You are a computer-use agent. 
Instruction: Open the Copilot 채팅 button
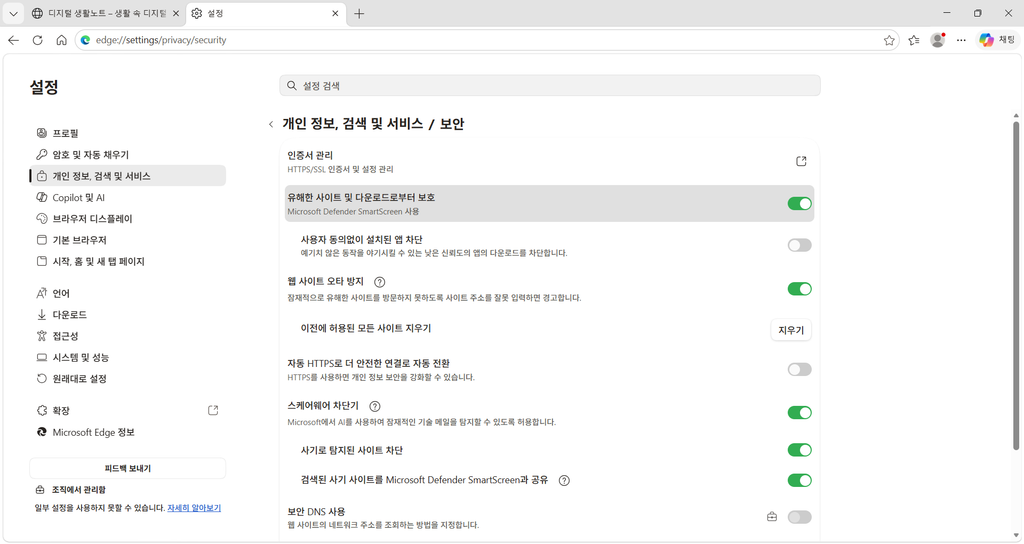pyautogui.click(x=997, y=40)
